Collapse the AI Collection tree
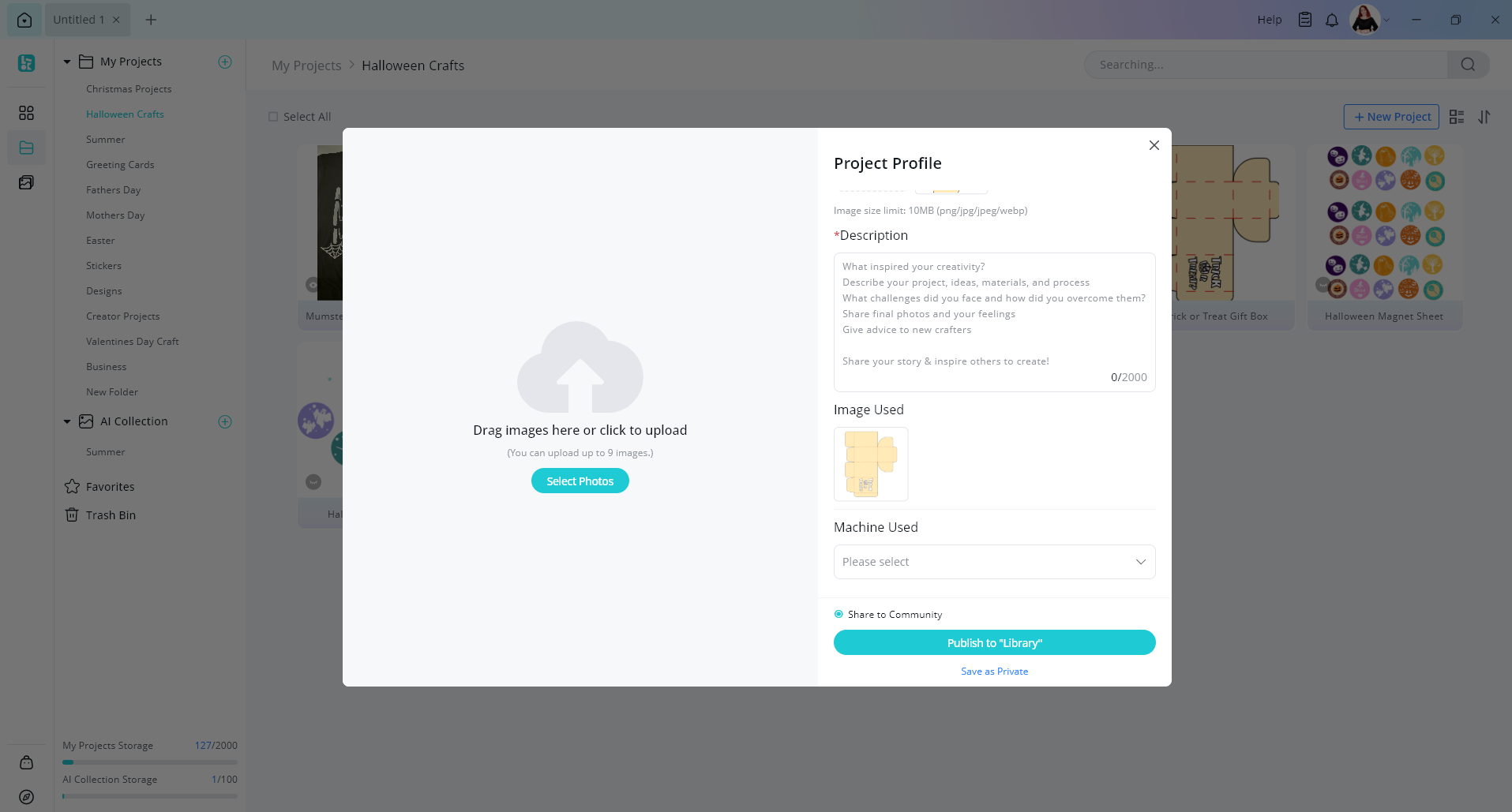Screen dimensions: 1512x812 (x=67, y=421)
